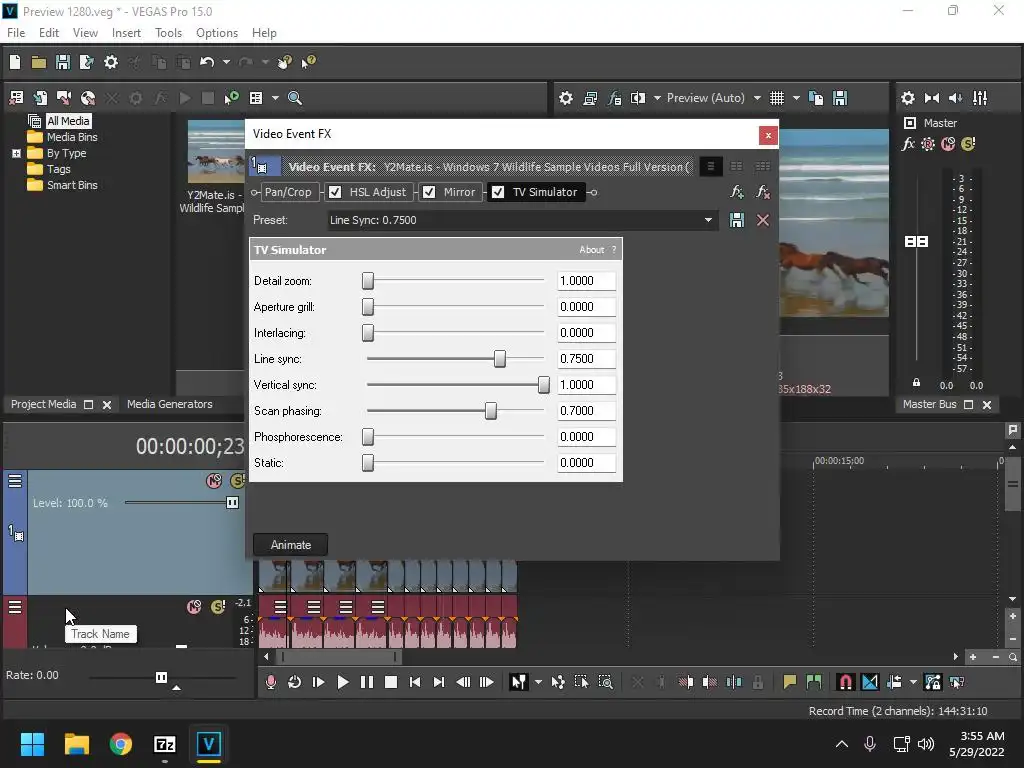Close the Video Event FX dialog
Screen dimensions: 1024x768
(x=768, y=135)
